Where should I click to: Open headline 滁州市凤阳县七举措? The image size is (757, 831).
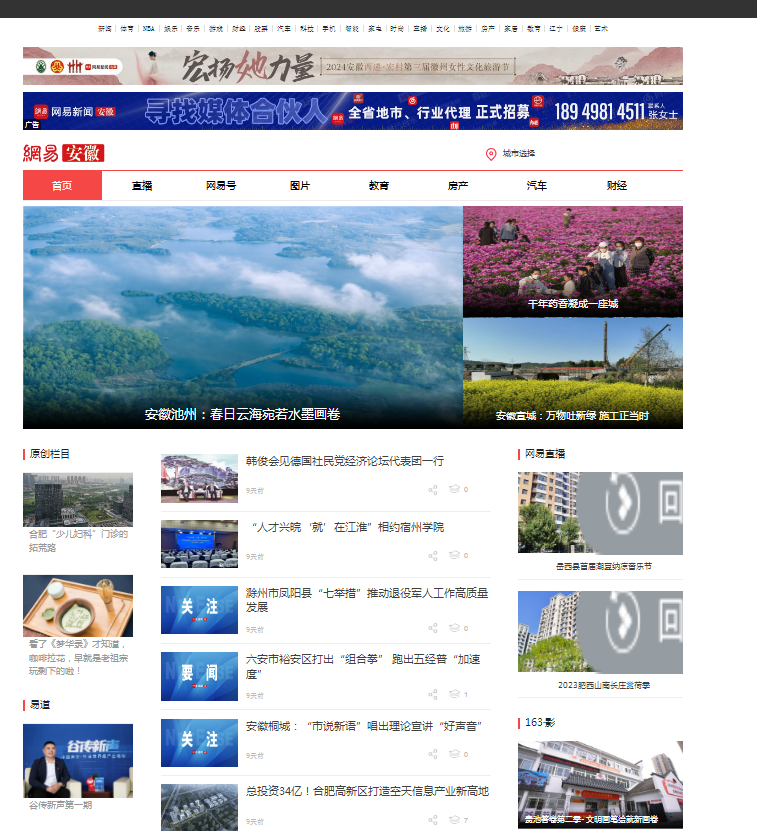coord(367,600)
